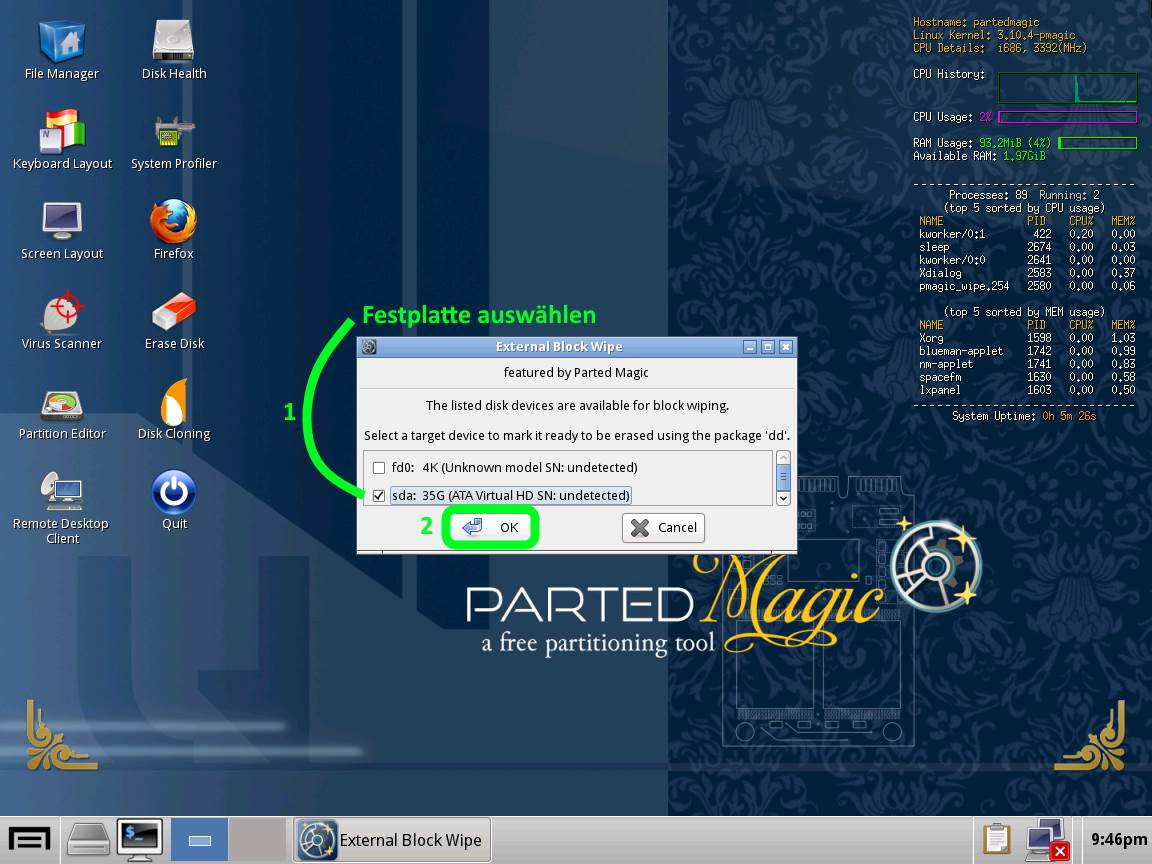Launch Disk Health from the desktop
Screen dimensions: 1152x864
[173, 50]
